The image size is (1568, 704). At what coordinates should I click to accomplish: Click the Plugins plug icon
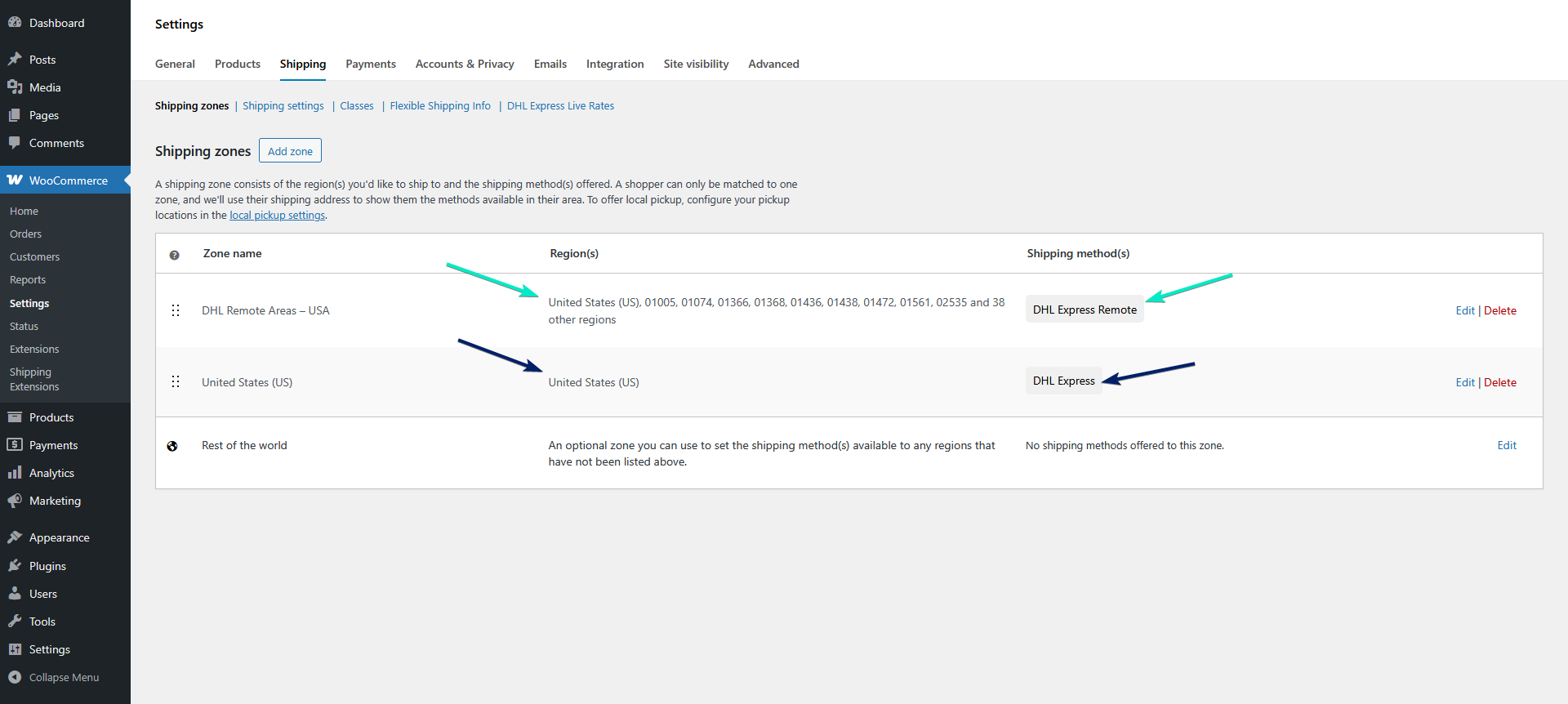(x=15, y=566)
